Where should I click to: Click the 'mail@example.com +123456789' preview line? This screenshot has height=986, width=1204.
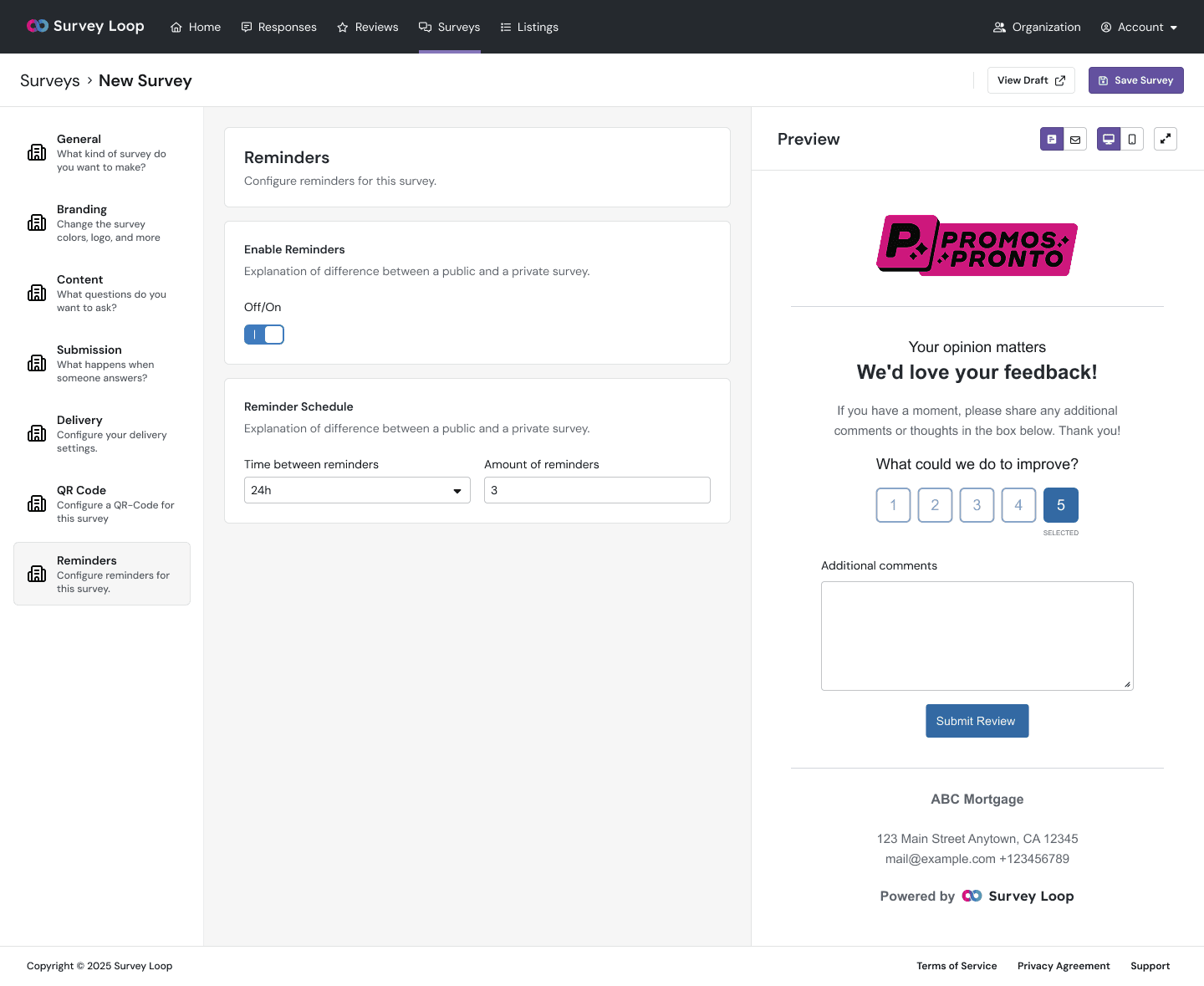point(977,859)
